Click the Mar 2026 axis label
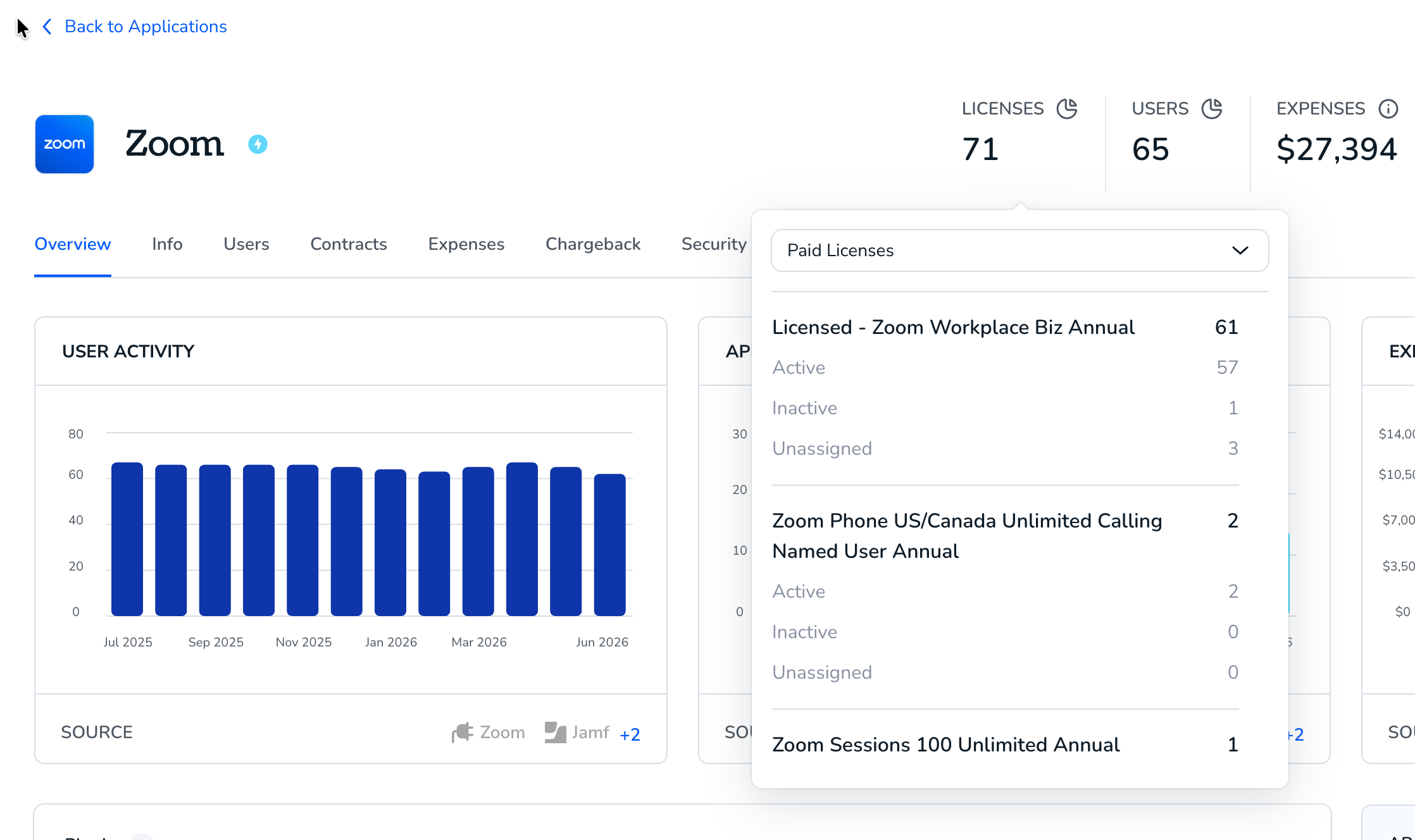The height and width of the screenshot is (840, 1415). [479, 642]
